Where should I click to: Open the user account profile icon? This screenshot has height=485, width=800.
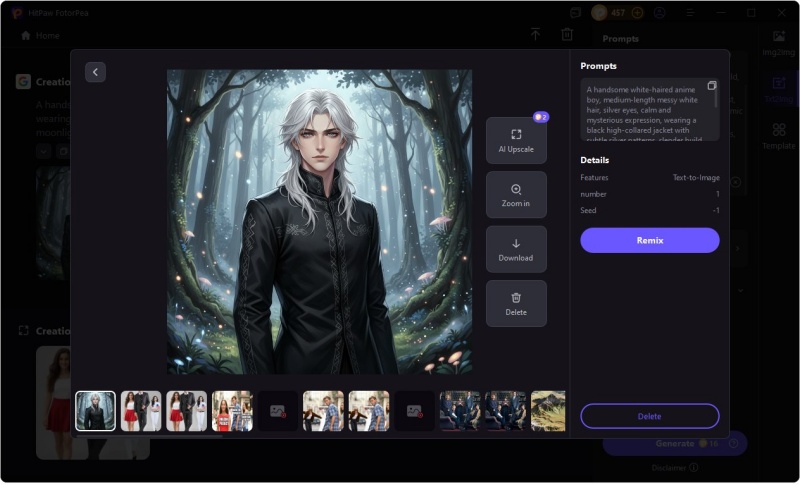click(x=660, y=13)
